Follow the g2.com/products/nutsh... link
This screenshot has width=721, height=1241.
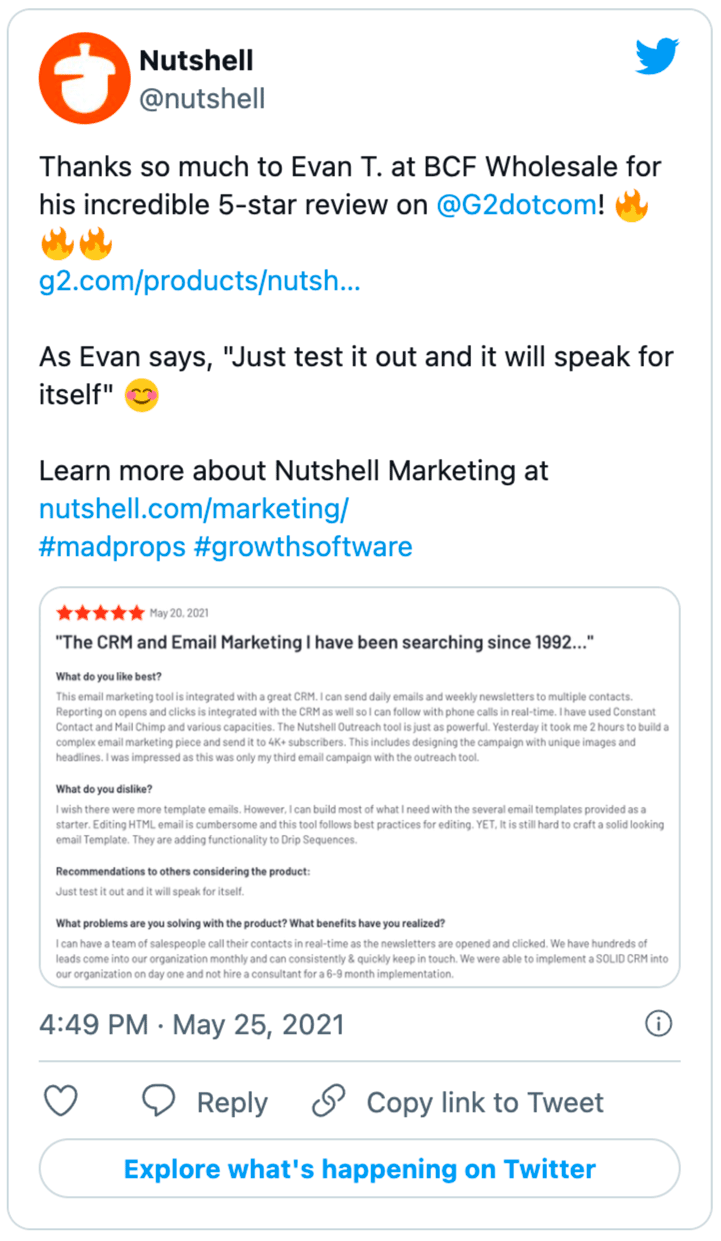pyautogui.click(x=200, y=281)
